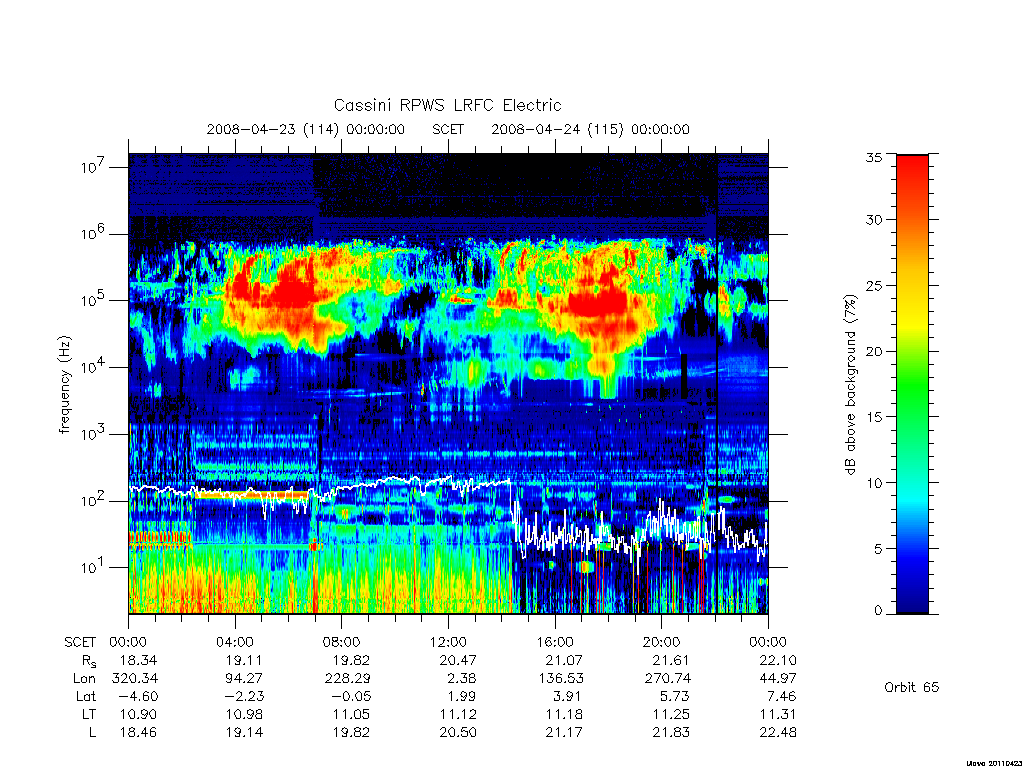Viewport: 1024px width, 768px height.
Task: Click the colorbar value '10'
Action: click(x=873, y=483)
